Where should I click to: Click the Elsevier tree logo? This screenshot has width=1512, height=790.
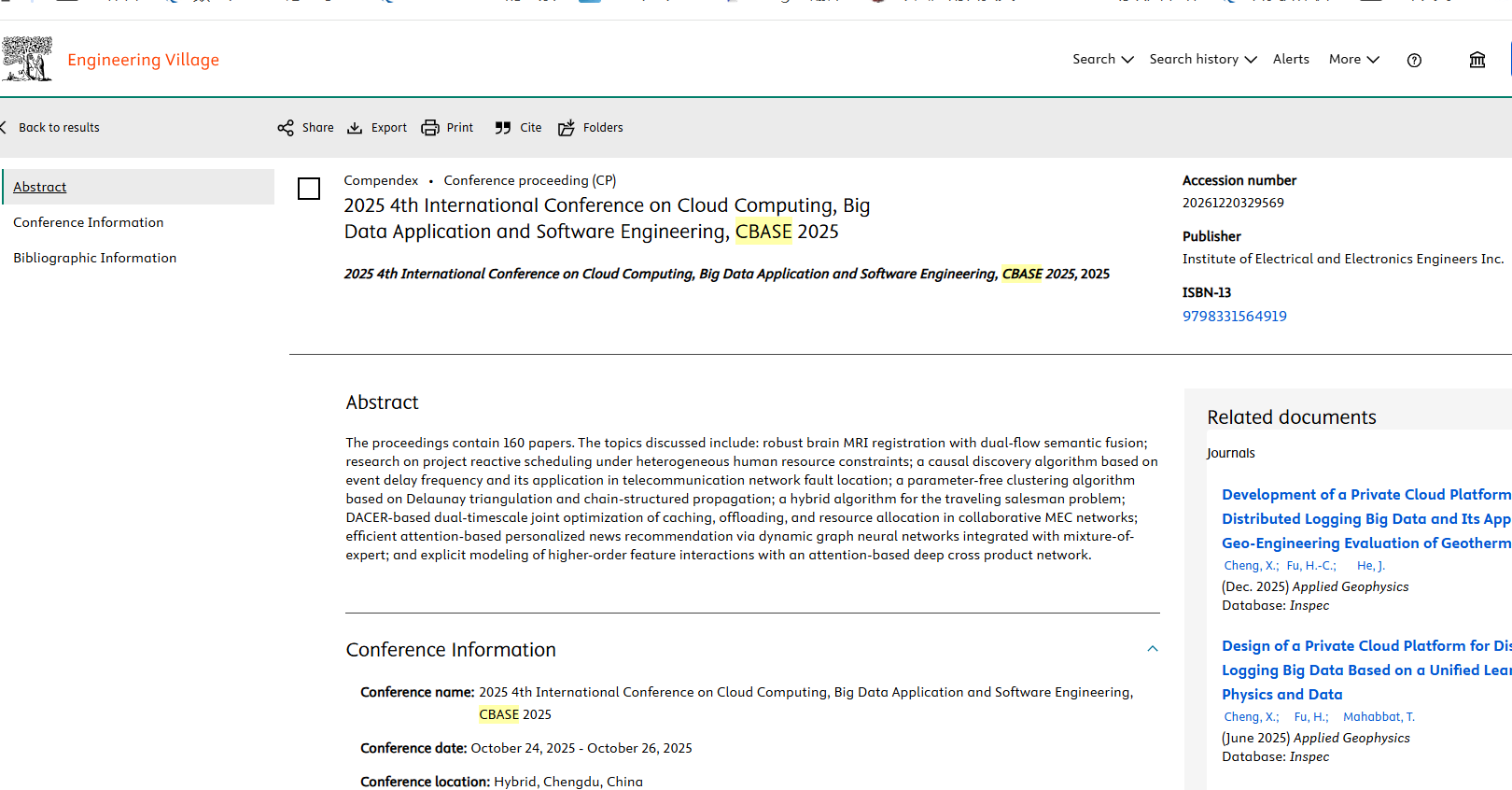tap(27, 59)
